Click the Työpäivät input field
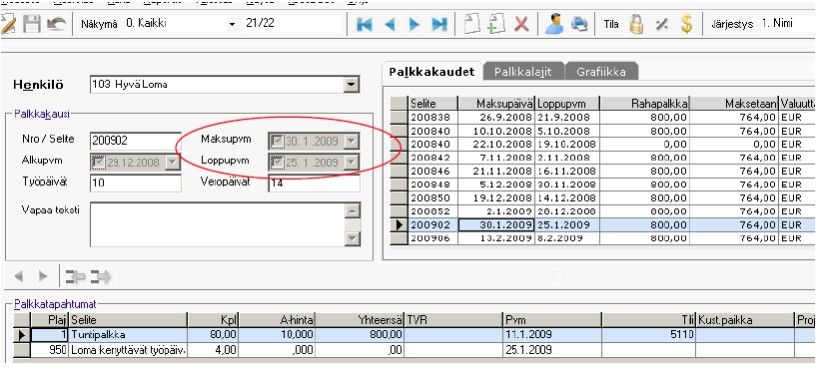This screenshot has width=817, height=368. (135, 183)
